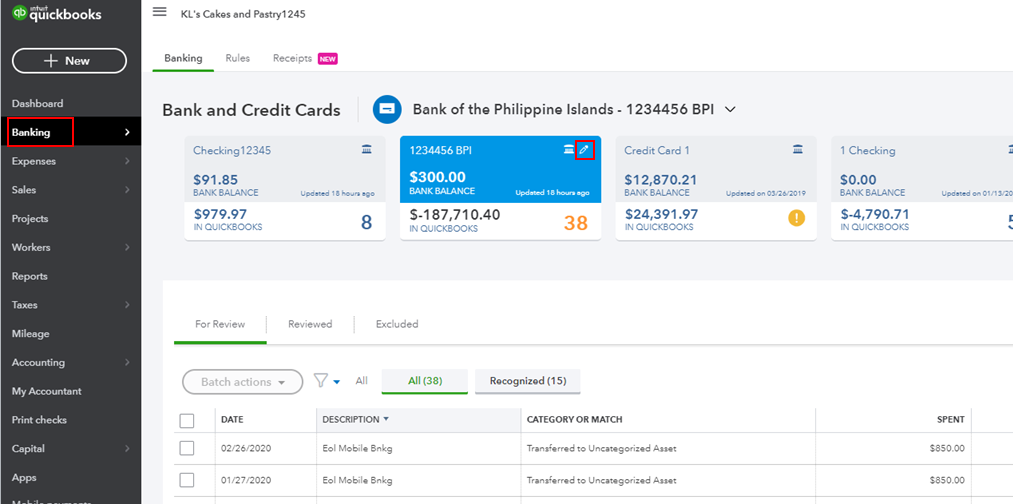The image size is (1013, 504).
Task: Click company name KL's Cakes and Pastry1245
Action: (x=243, y=14)
